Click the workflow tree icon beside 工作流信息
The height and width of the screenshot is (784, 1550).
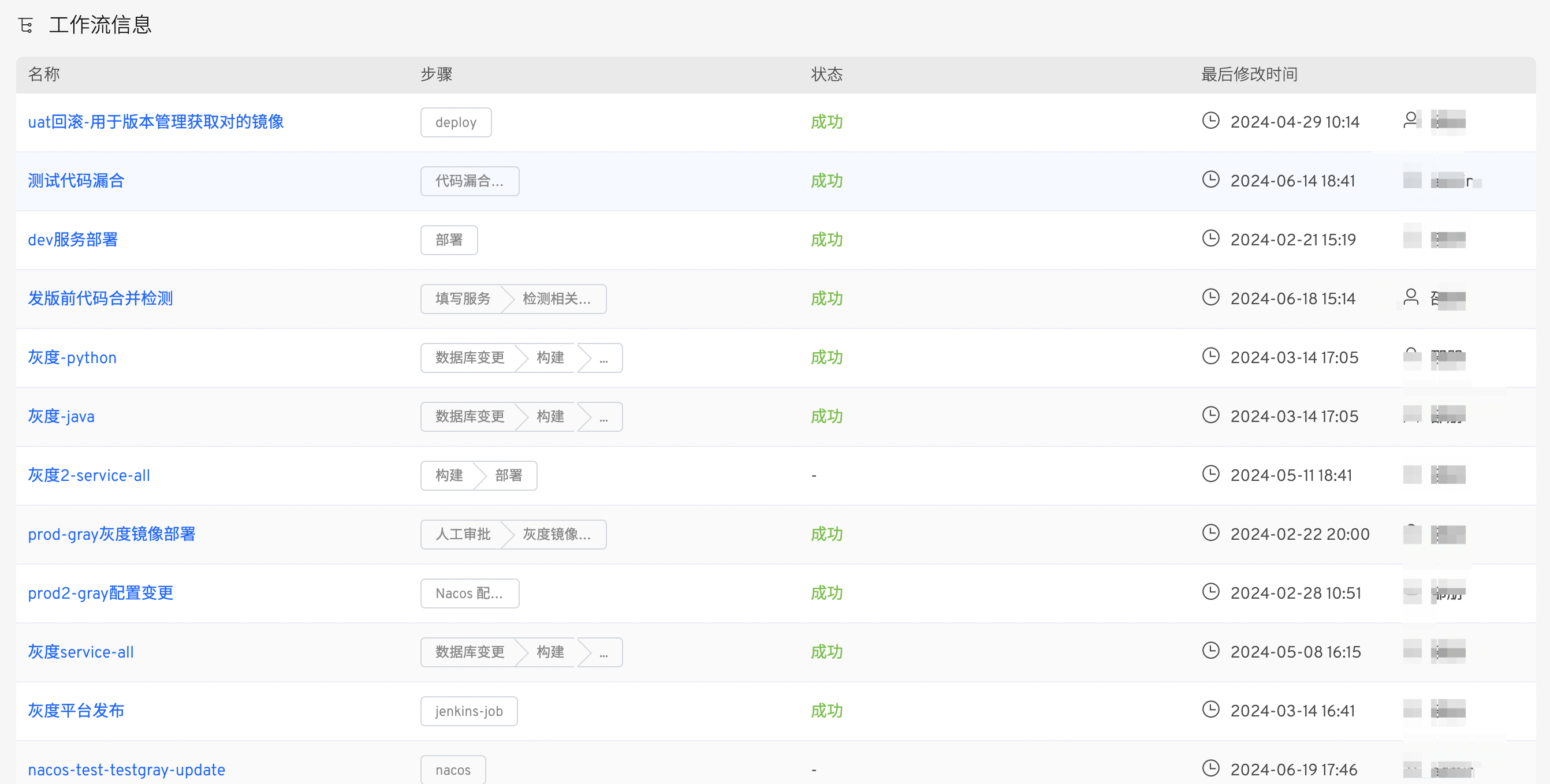(x=25, y=26)
